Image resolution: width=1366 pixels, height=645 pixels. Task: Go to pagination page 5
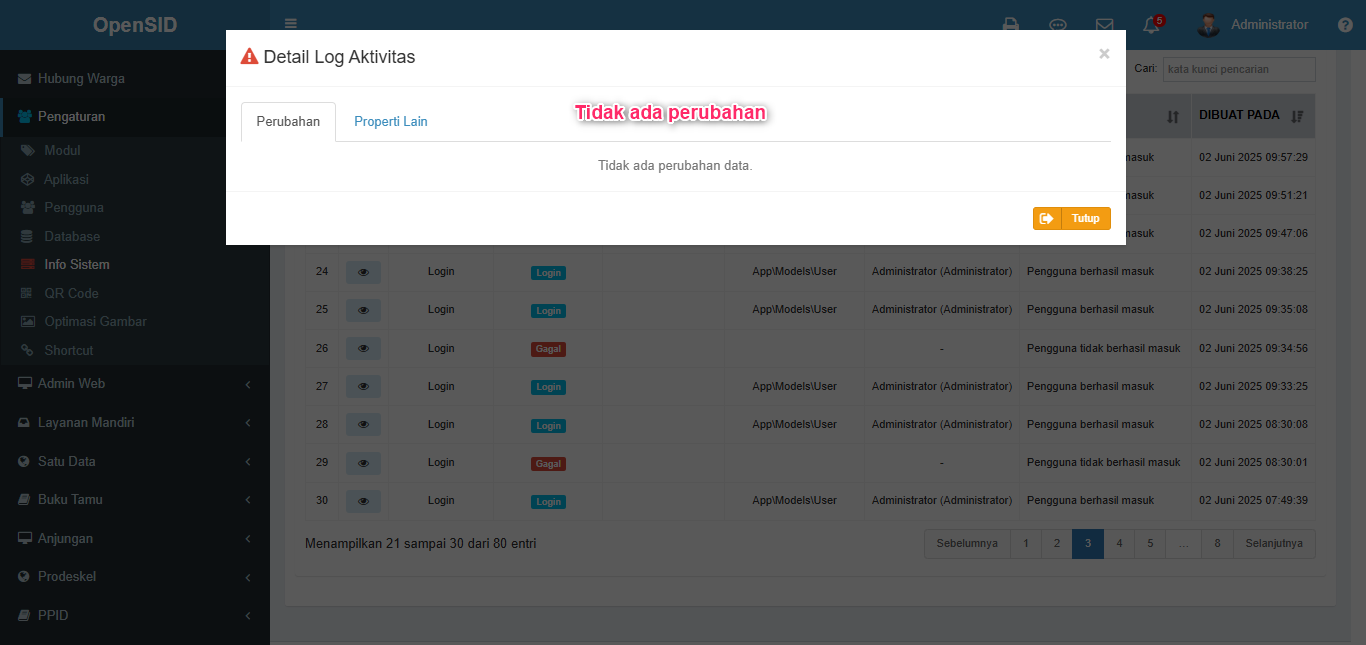1150,543
